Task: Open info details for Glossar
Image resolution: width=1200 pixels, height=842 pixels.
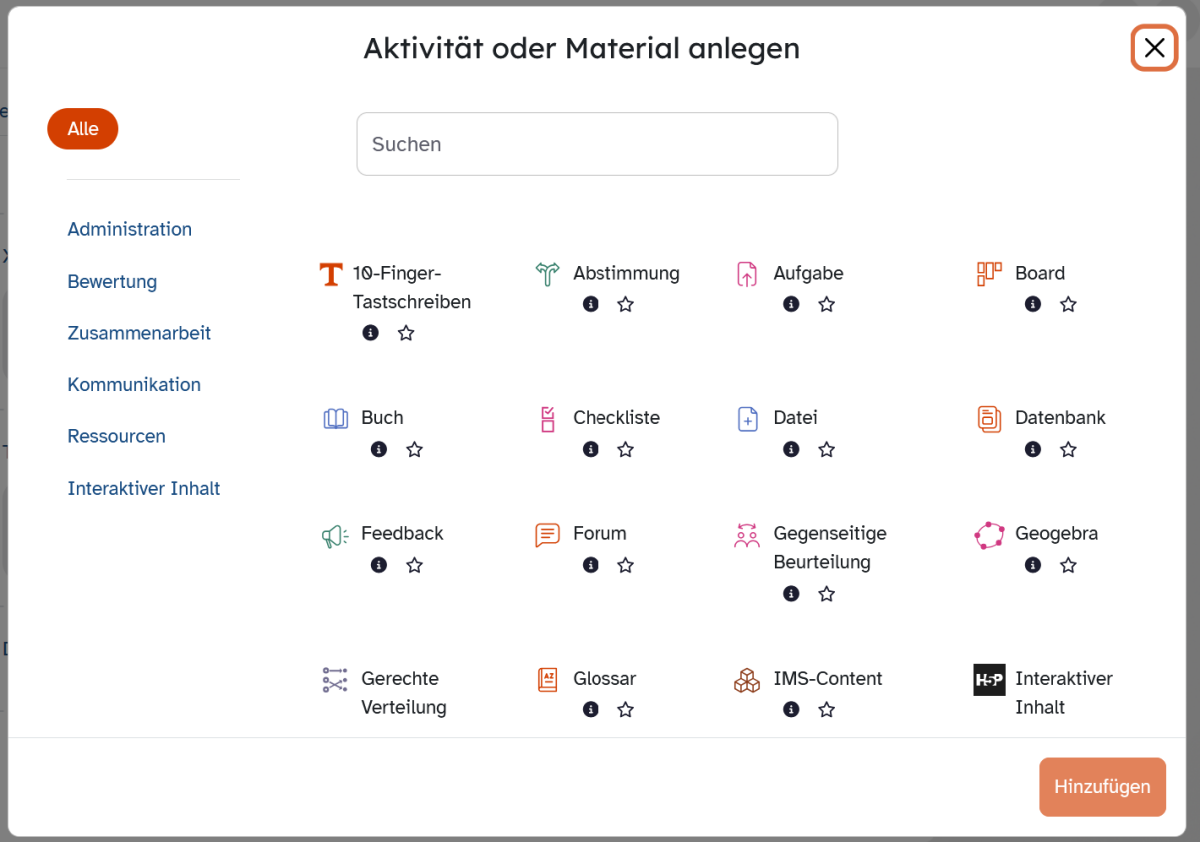Action: (x=591, y=709)
